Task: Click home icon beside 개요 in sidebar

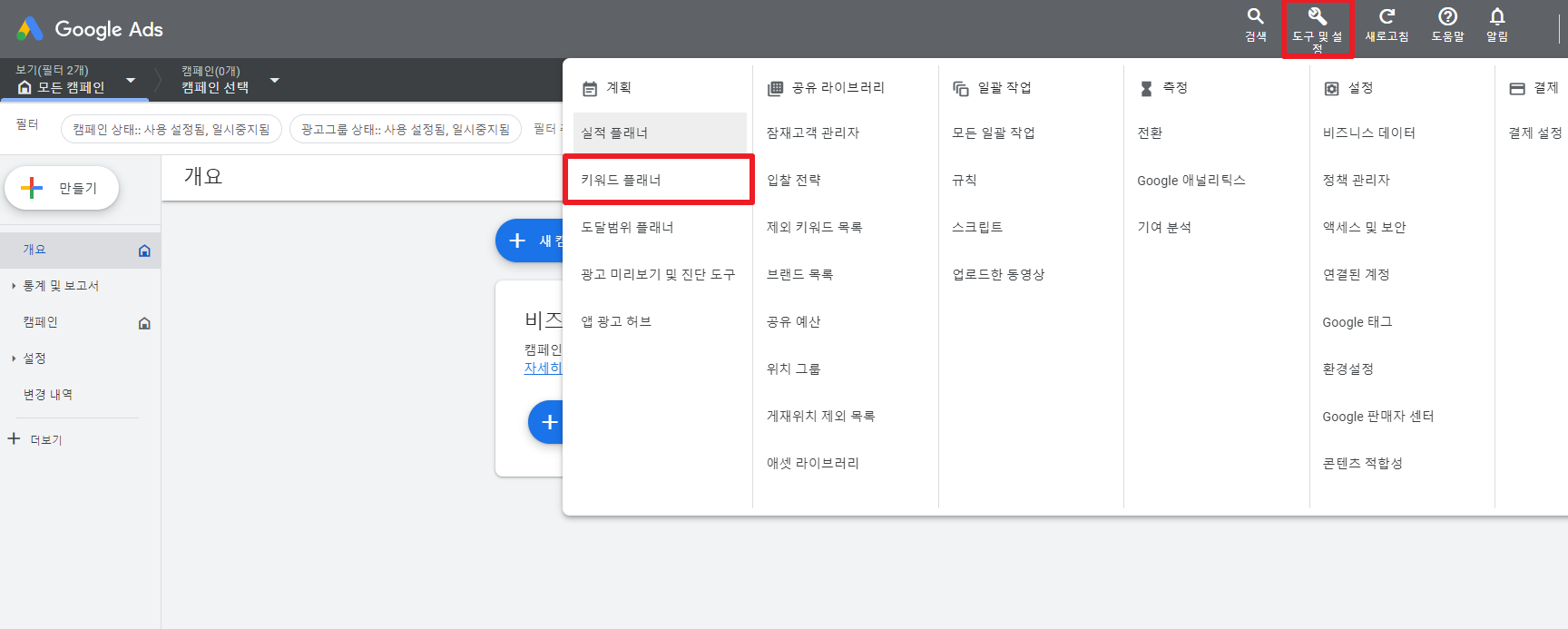Action: pyautogui.click(x=144, y=251)
